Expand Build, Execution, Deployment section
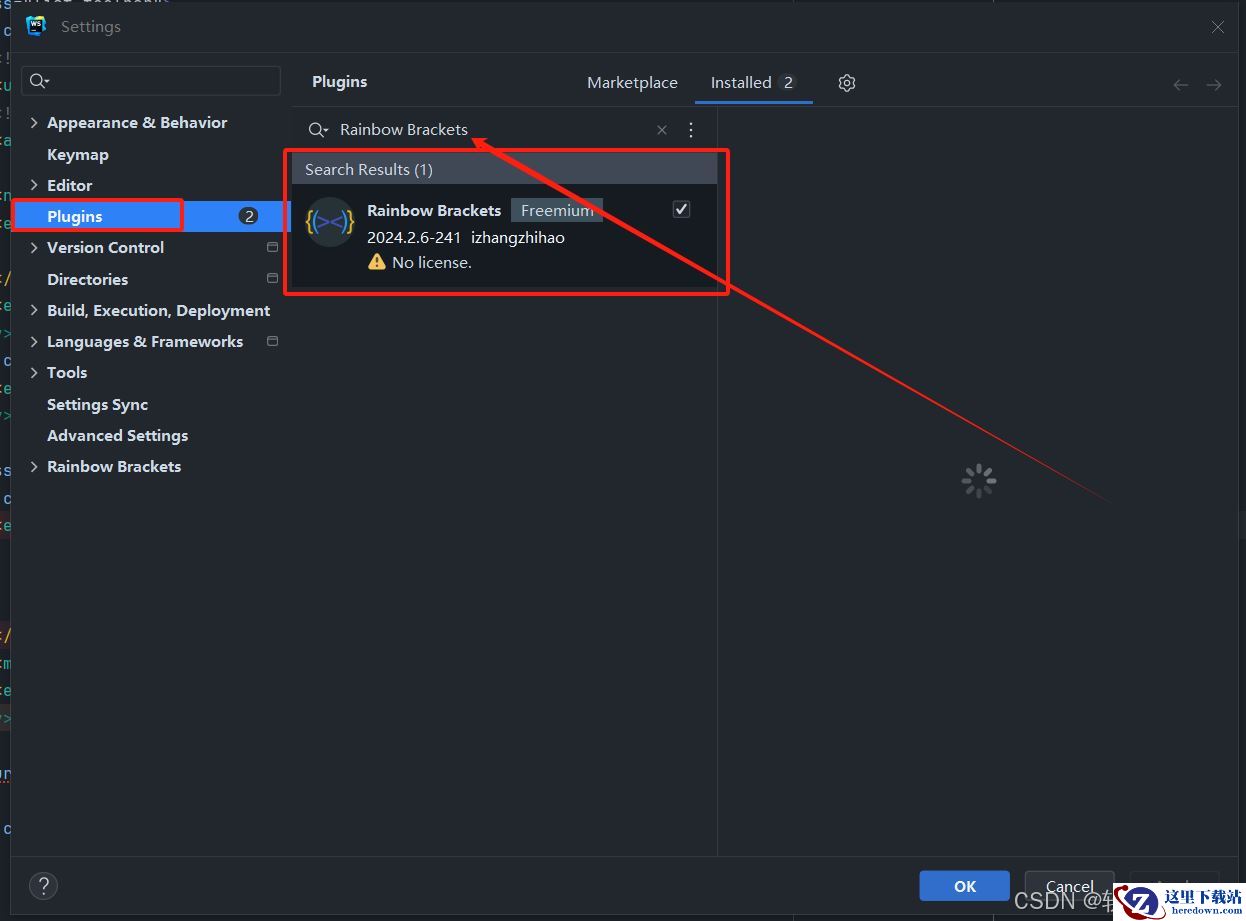Screen dimensions: 1246x921 [x=34, y=310]
